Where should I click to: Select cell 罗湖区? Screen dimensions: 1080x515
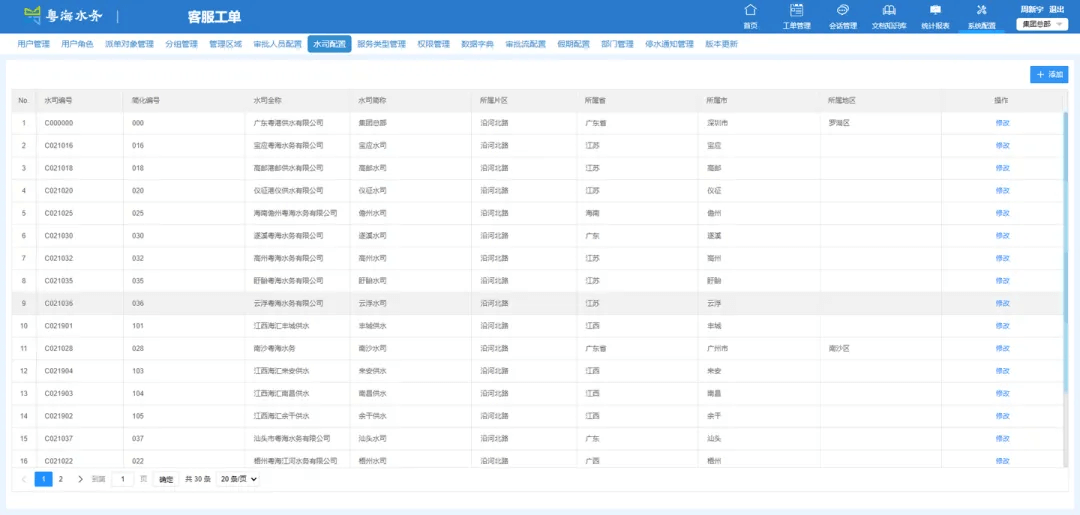[839, 123]
